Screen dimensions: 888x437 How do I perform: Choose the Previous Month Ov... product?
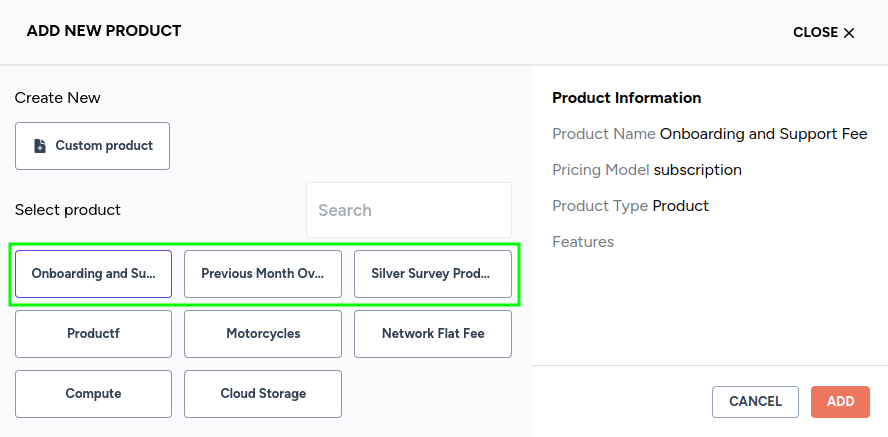point(263,273)
